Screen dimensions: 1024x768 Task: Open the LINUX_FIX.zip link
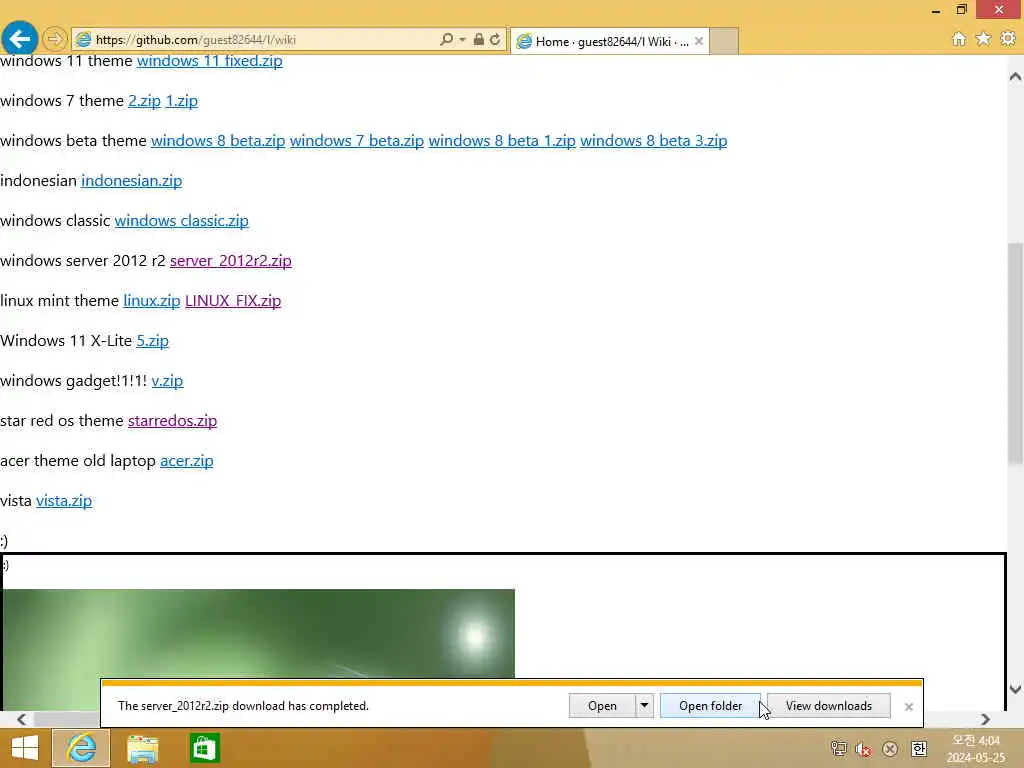[233, 300]
